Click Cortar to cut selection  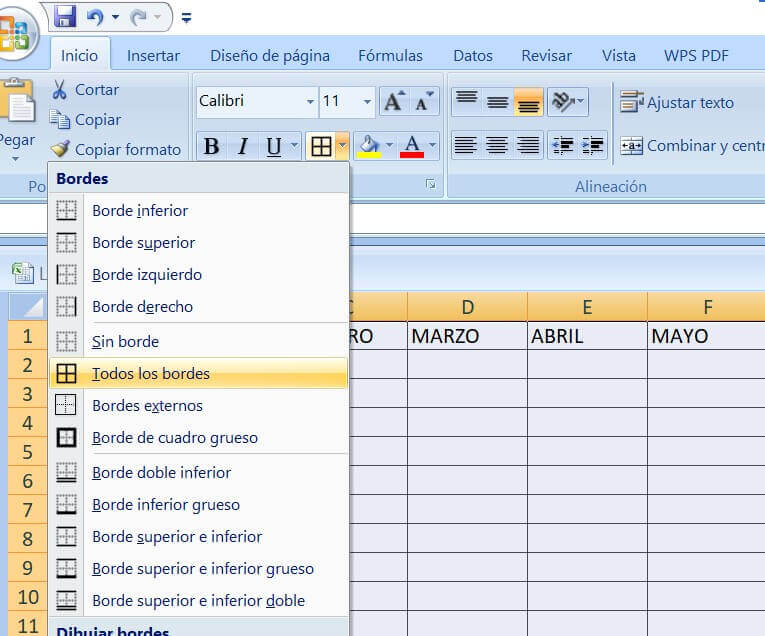coord(85,90)
